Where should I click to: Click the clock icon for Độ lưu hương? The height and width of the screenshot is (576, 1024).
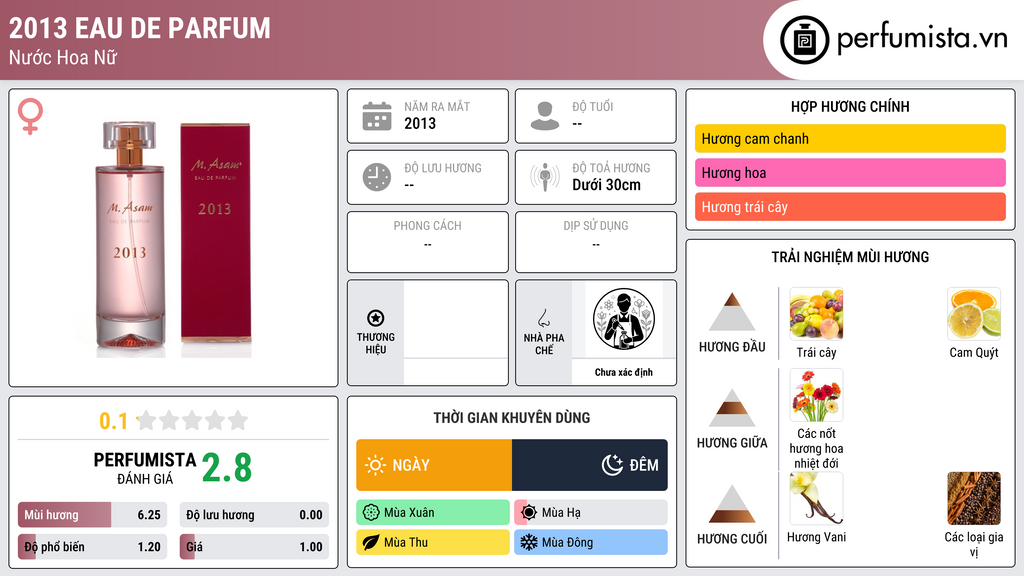pyautogui.click(x=377, y=178)
